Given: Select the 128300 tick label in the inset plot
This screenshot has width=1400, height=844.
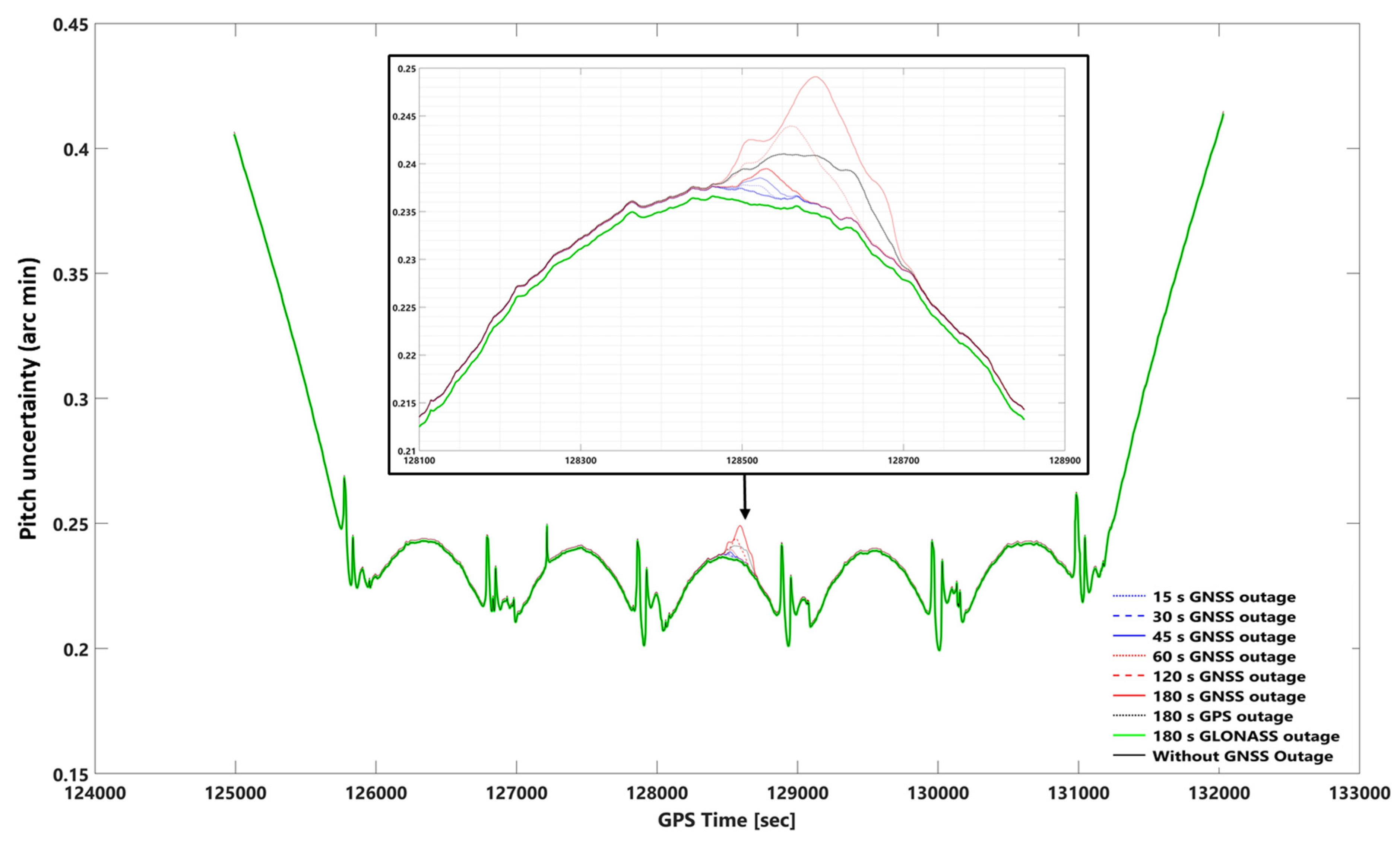Looking at the screenshot, I should click(581, 460).
